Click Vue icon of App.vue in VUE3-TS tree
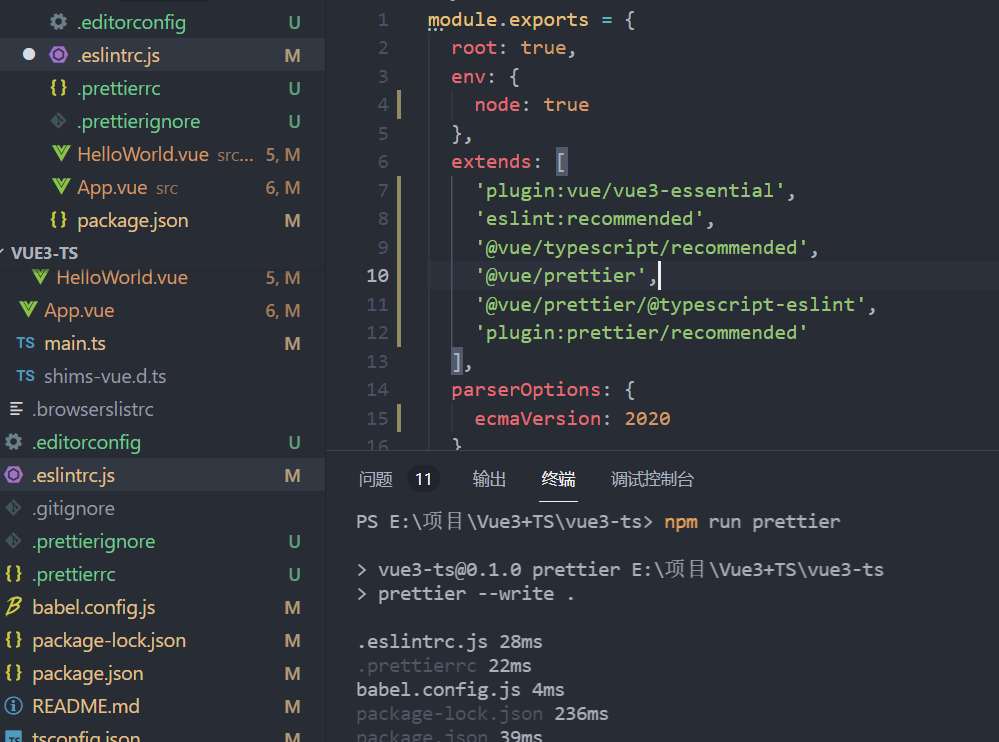Screen dimensions: 999x742 [28, 310]
